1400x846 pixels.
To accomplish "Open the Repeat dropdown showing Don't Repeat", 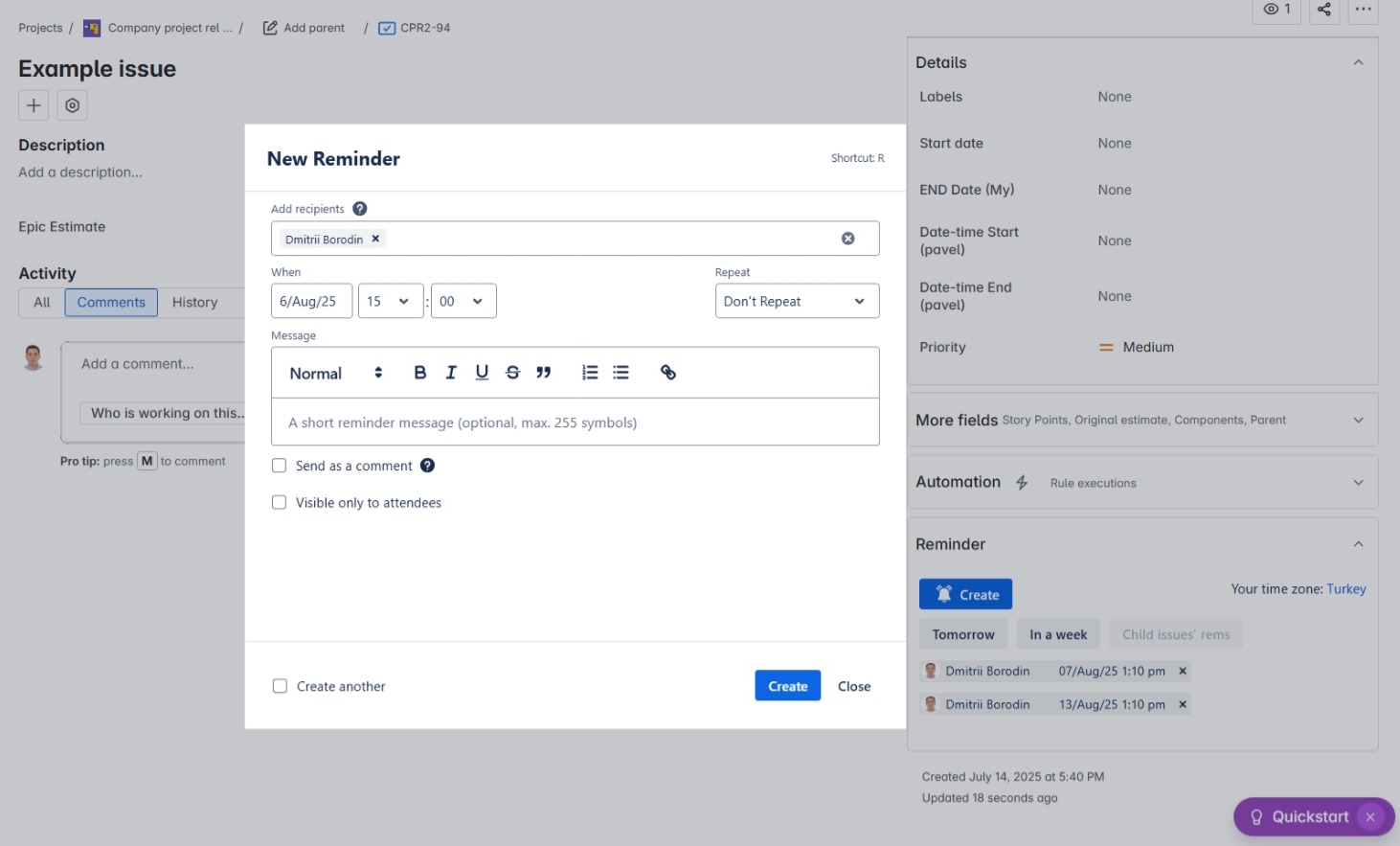I will 796,301.
